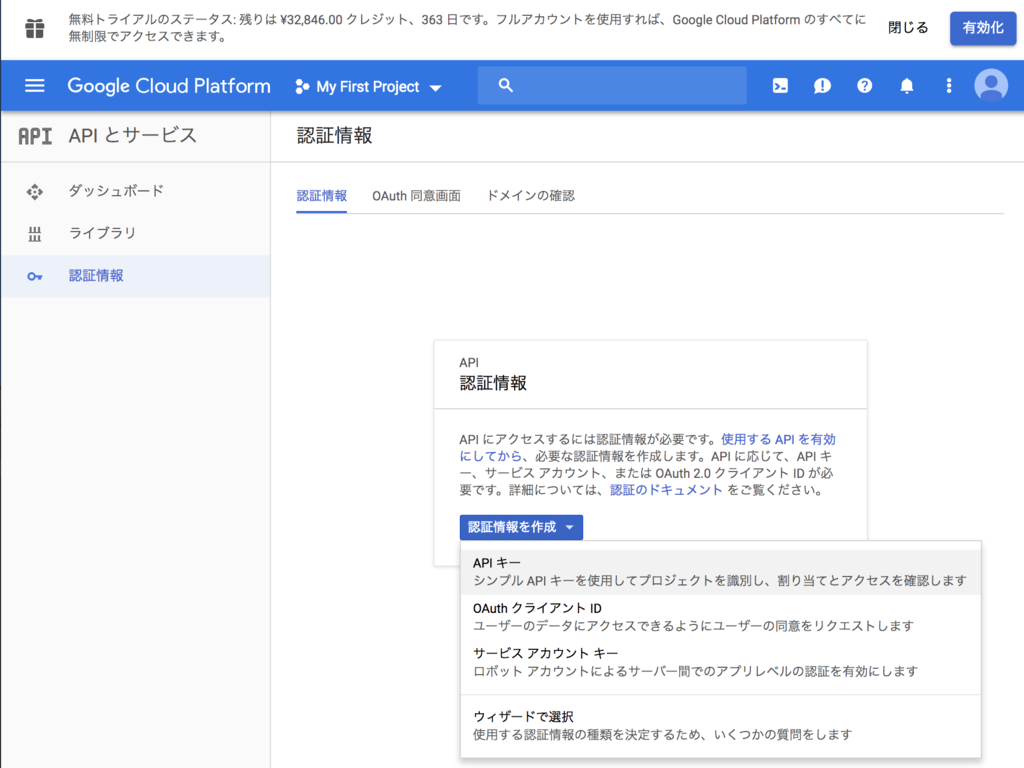Go to ダッシュボード in sidebar
Image resolution: width=1024 pixels, height=768 pixels.
116,191
